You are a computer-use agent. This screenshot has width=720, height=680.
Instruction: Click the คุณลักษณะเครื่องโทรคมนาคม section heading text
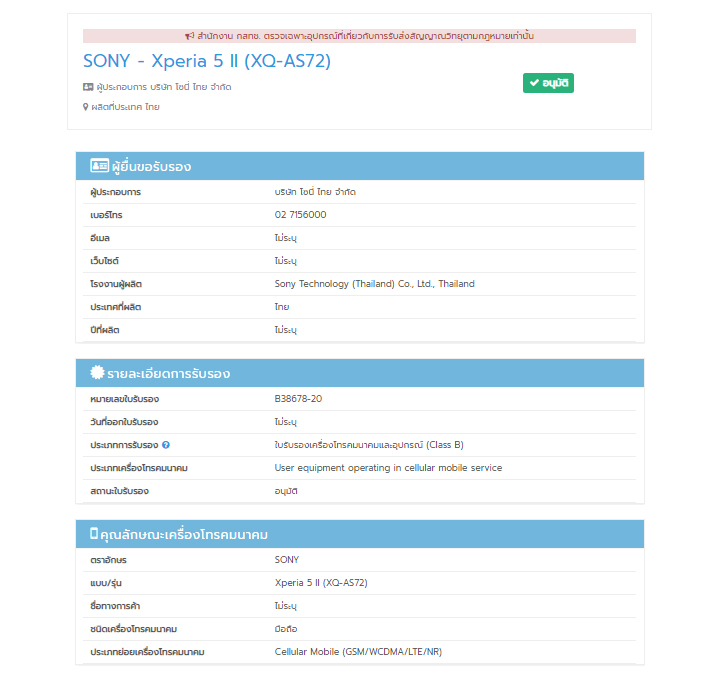click(184, 534)
